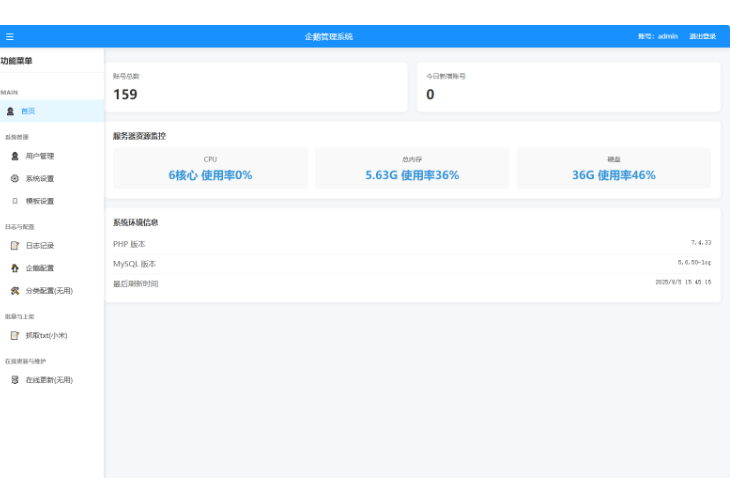
Task: Click the PHP version value 7.4.33
Action: coord(701,243)
